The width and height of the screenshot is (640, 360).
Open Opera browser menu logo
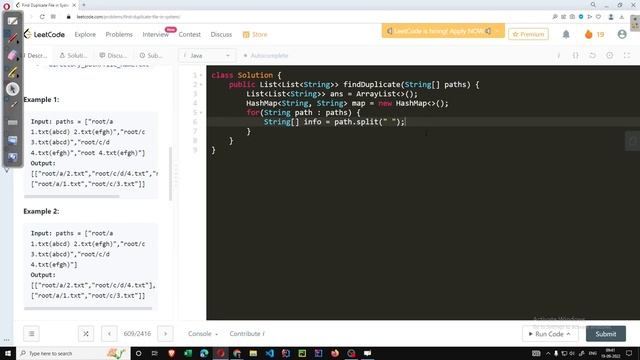coord(6,6)
